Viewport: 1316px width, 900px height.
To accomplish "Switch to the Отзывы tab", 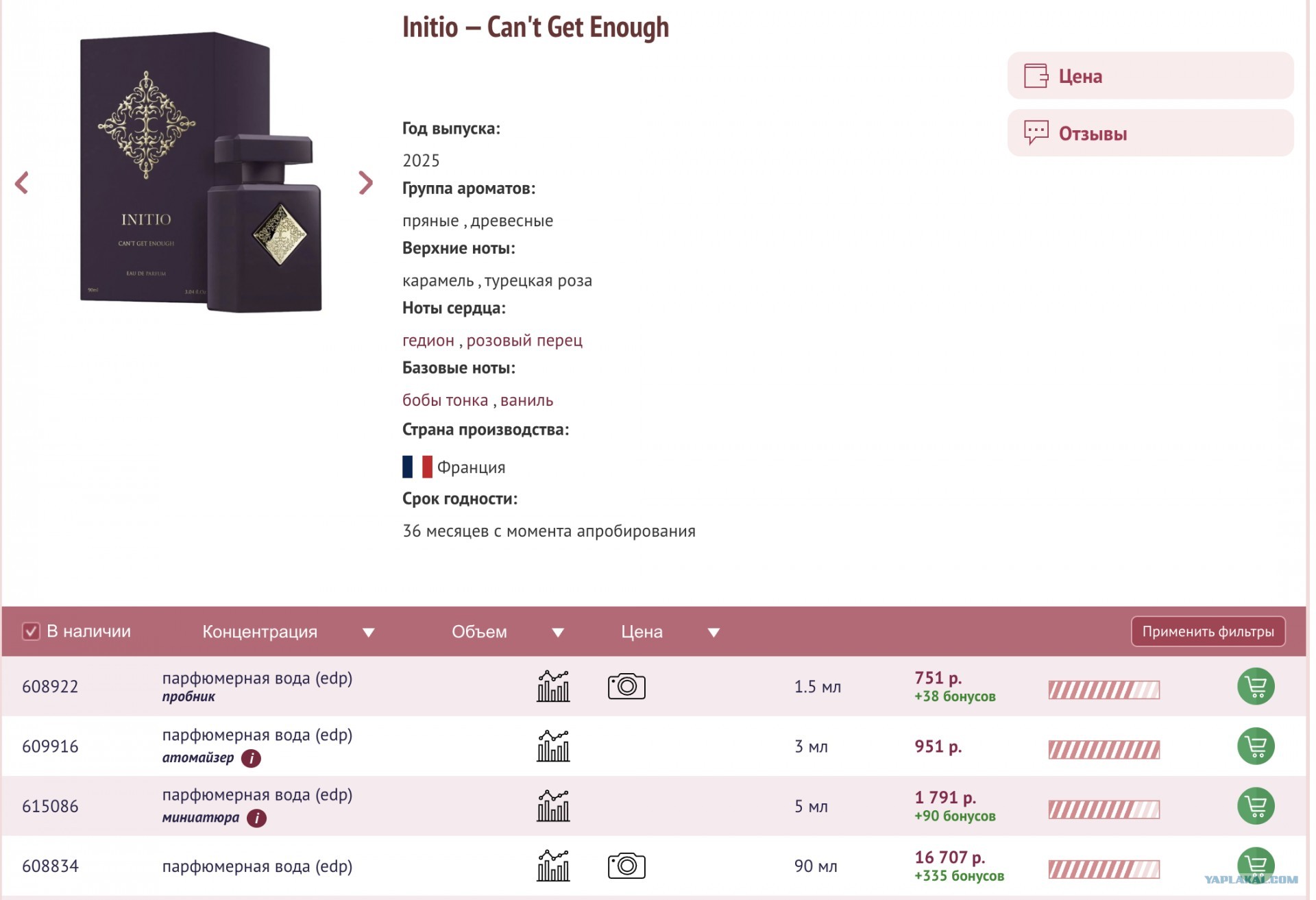I will (1150, 133).
